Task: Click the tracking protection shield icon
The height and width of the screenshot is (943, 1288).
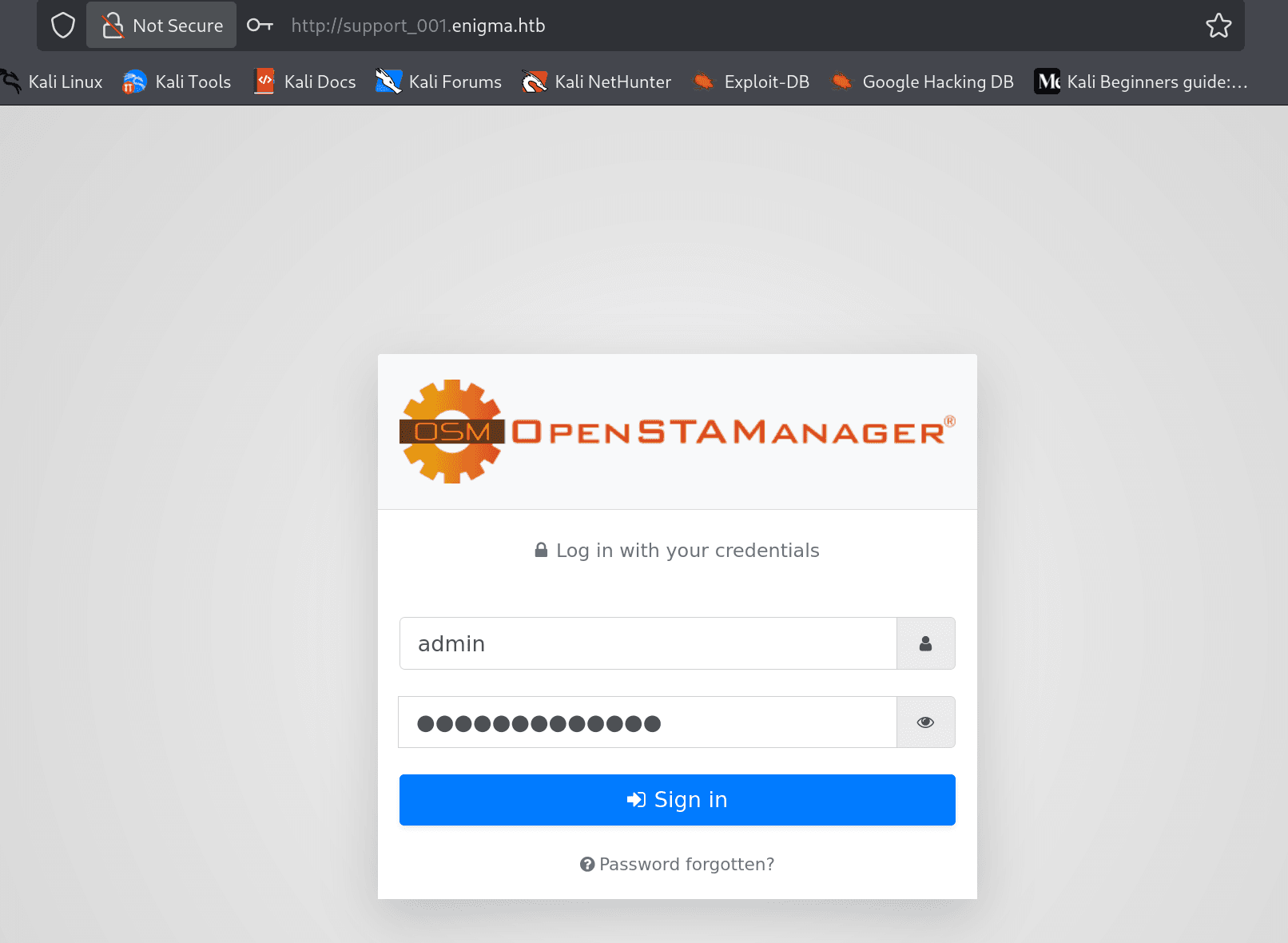Action: pyautogui.click(x=63, y=26)
